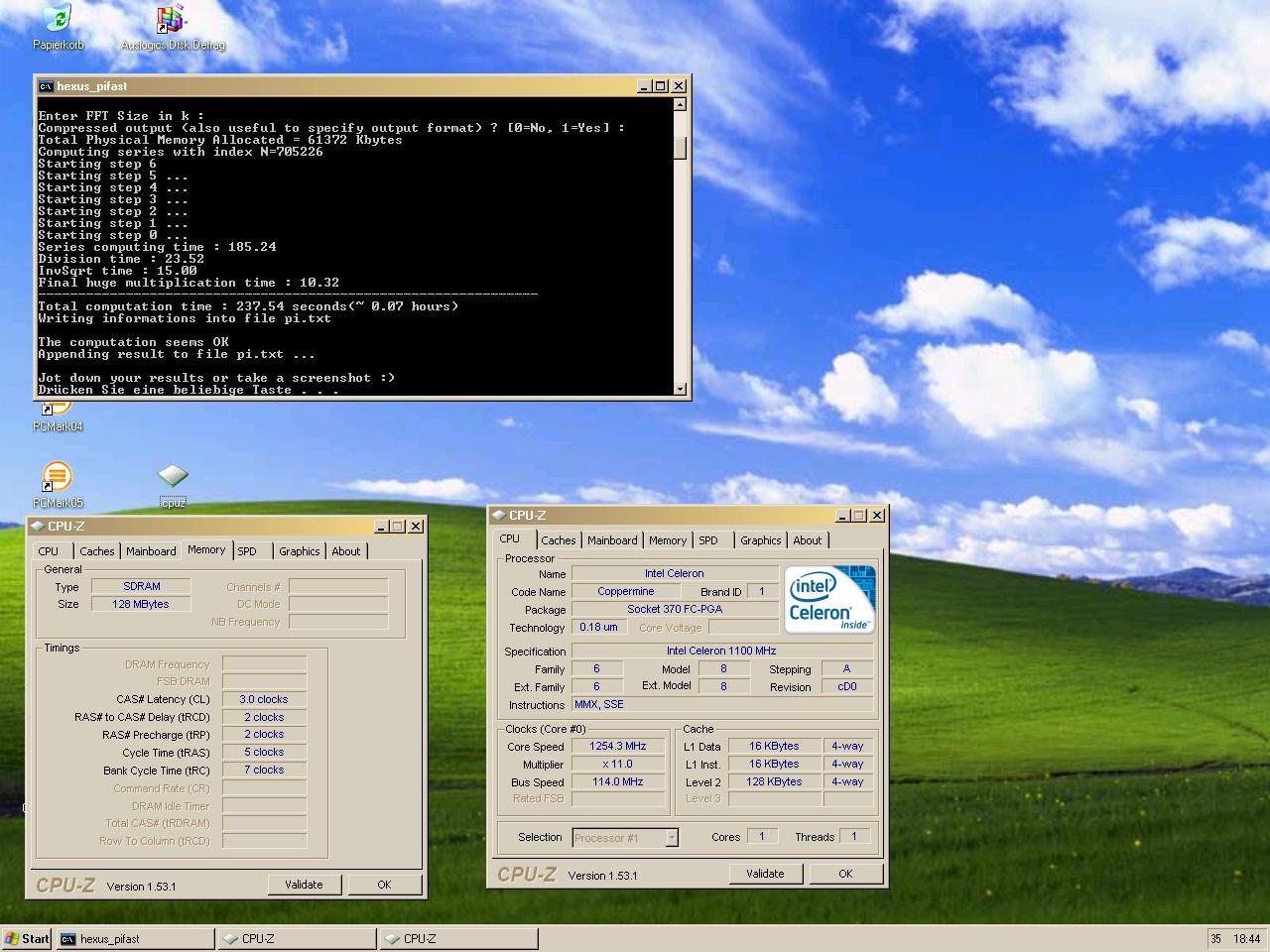Image resolution: width=1270 pixels, height=952 pixels.
Task: Click the 18:44 taskbar clock
Action: pos(1247,938)
